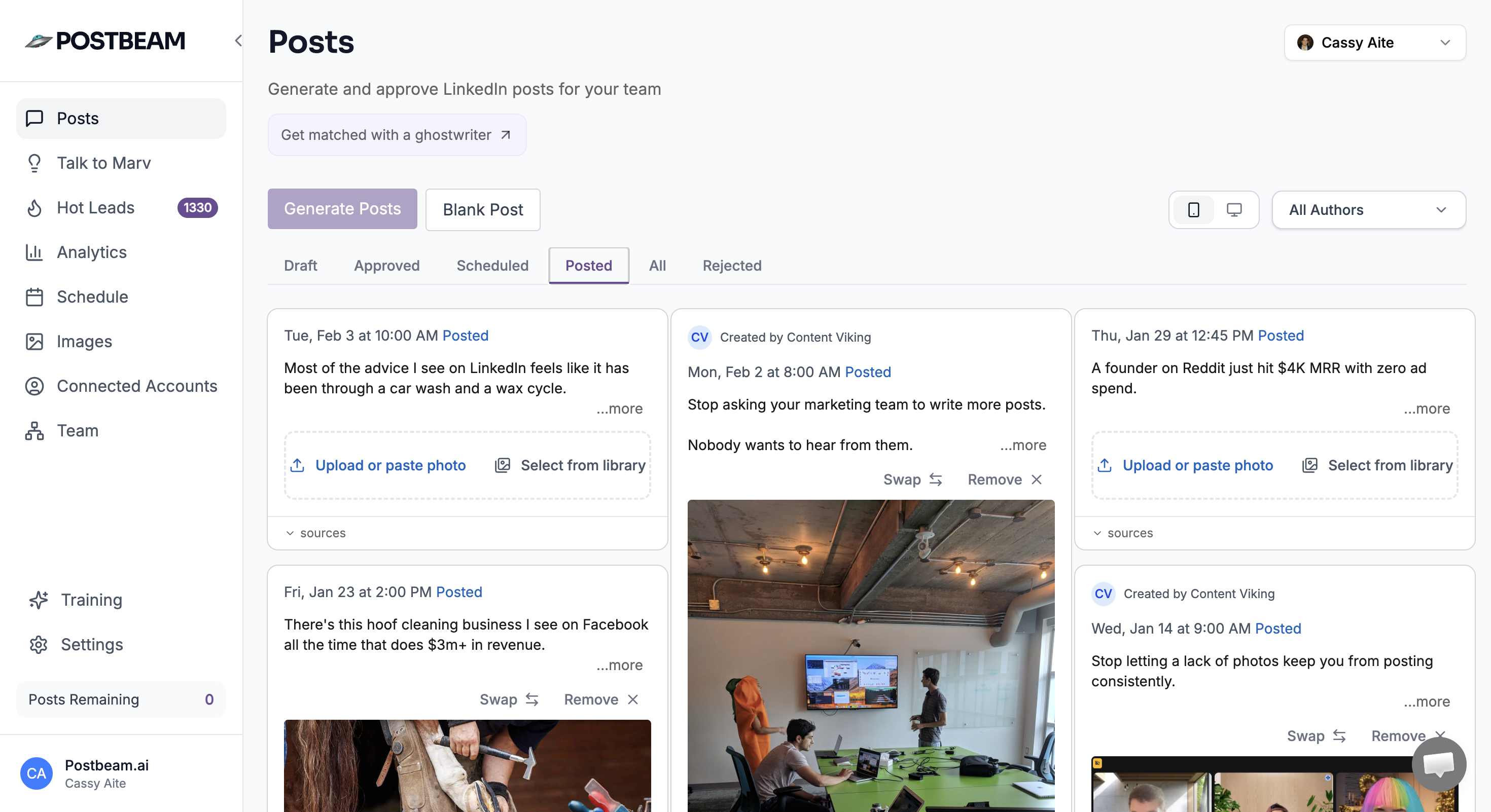This screenshot has width=1491, height=812.
Task: Open Settings from the gear icon
Action: 39,644
